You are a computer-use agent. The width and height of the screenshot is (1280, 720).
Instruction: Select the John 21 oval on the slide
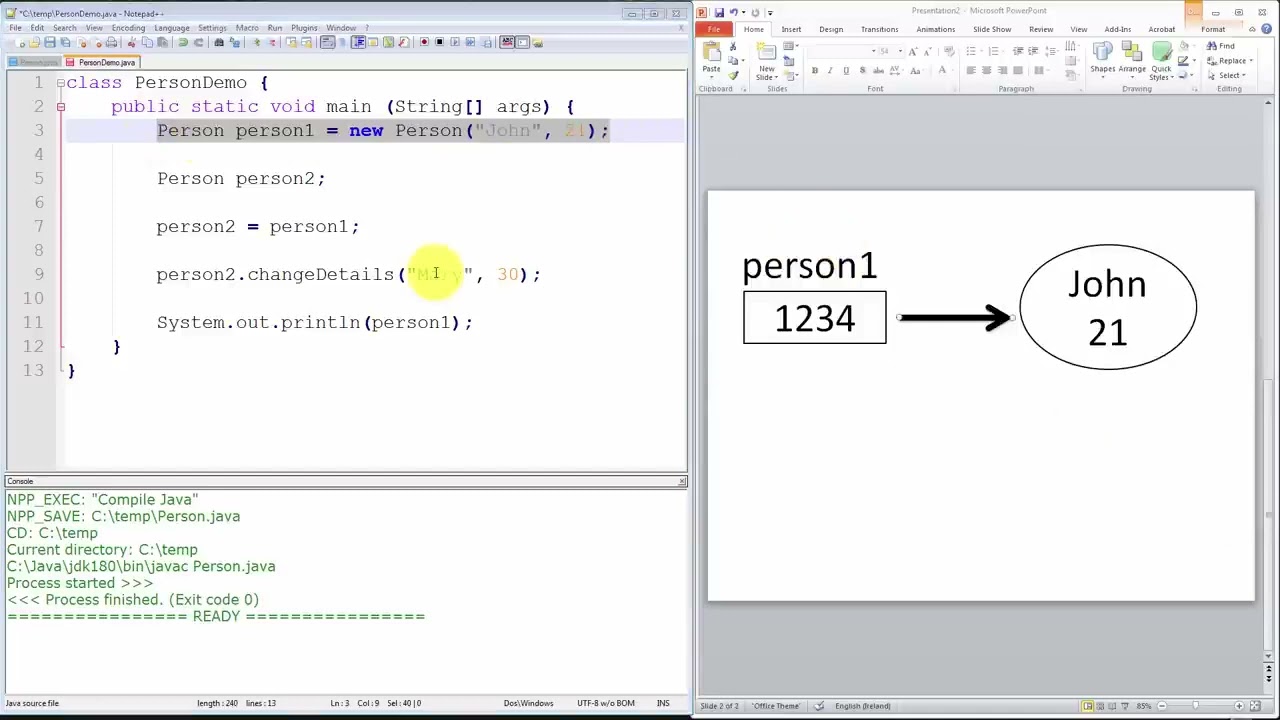coord(1108,307)
